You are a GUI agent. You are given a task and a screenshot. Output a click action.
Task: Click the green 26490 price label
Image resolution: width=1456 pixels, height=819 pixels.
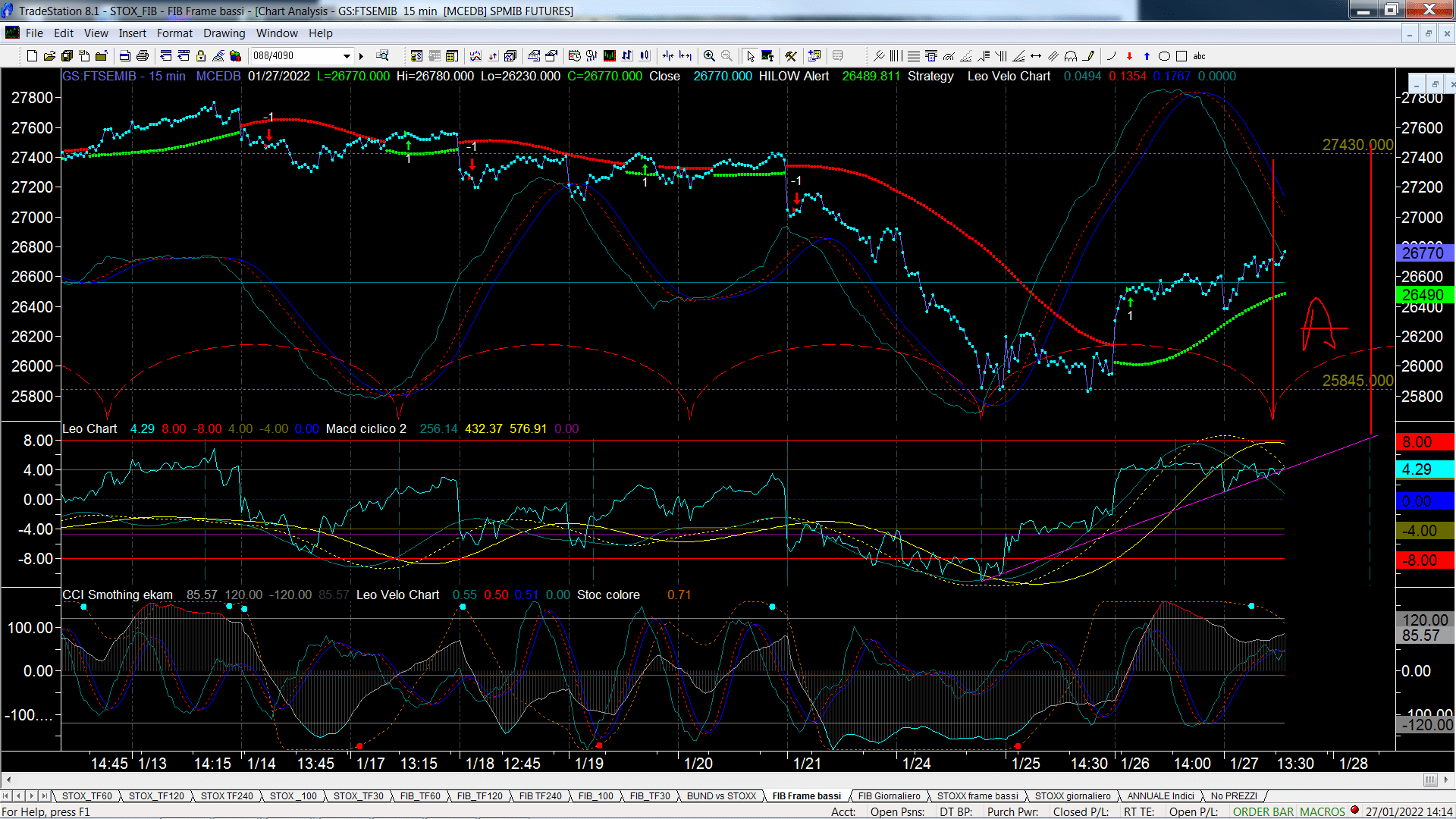coord(1424,294)
